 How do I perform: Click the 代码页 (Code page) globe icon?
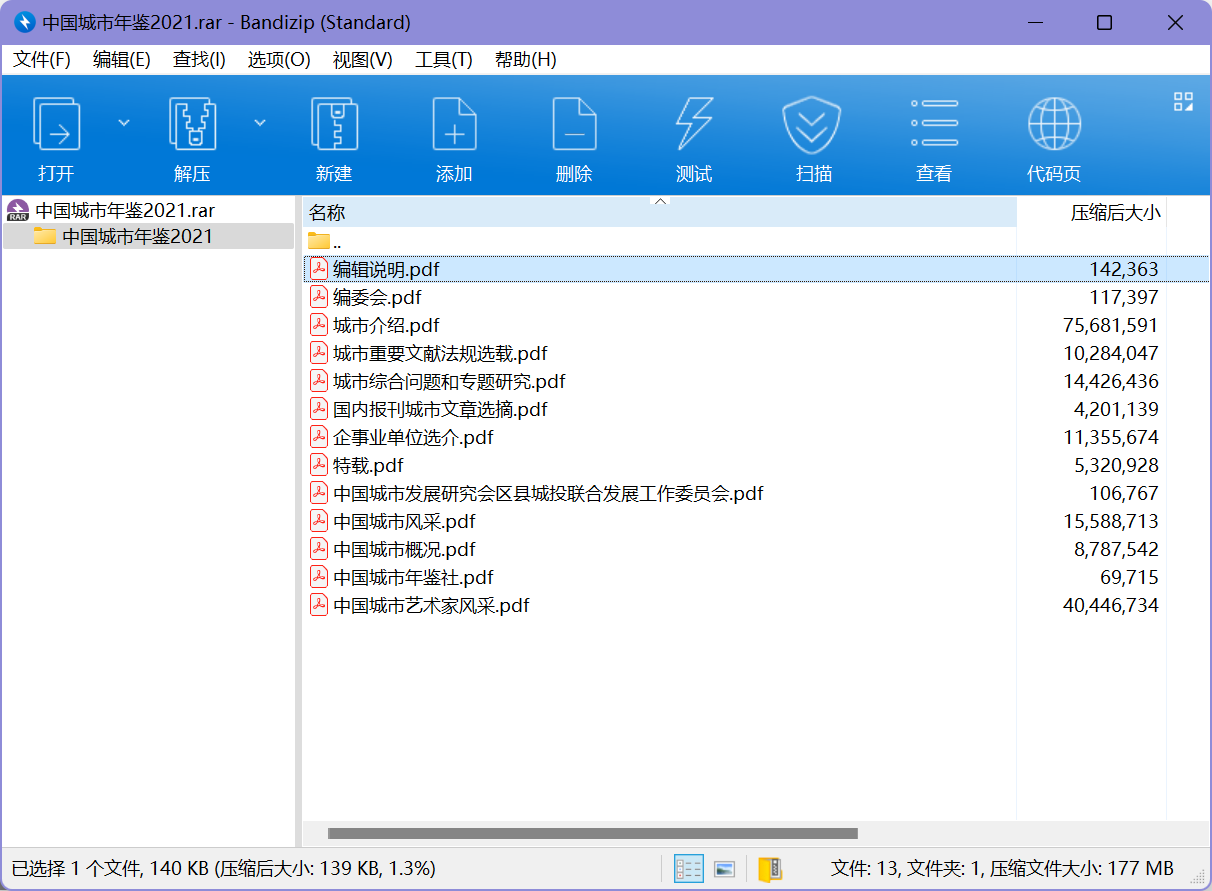[1054, 124]
